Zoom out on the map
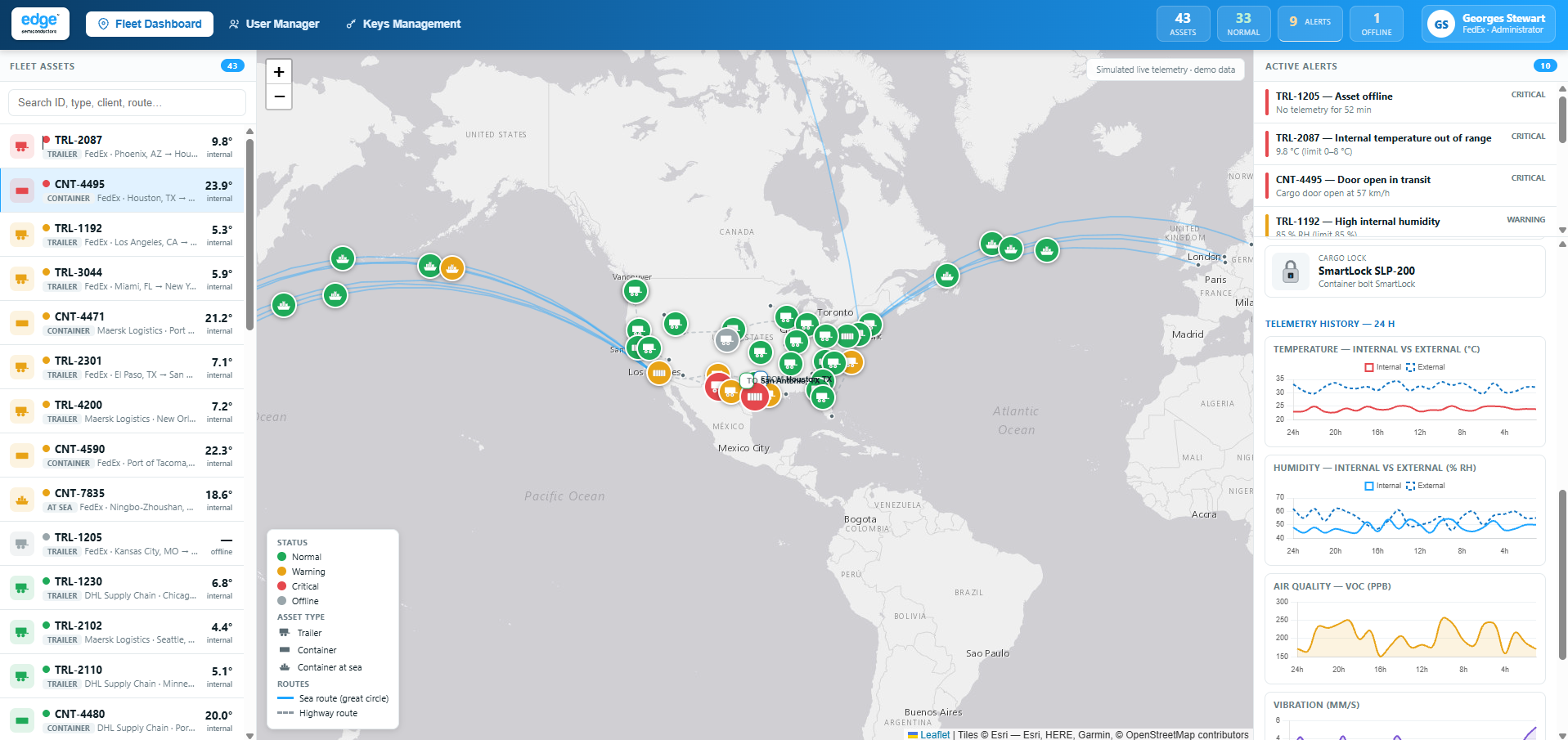The image size is (1568, 740). click(x=279, y=96)
